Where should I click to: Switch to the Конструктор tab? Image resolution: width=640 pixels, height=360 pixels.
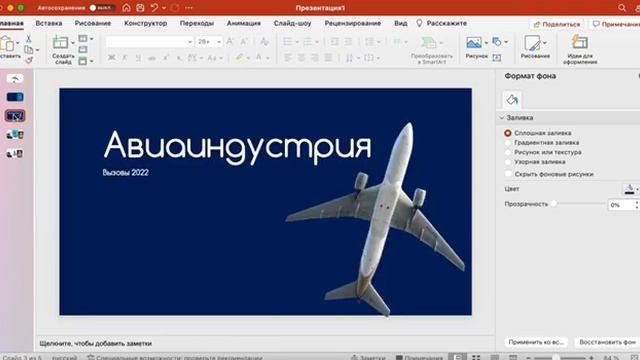pyautogui.click(x=145, y=23)
